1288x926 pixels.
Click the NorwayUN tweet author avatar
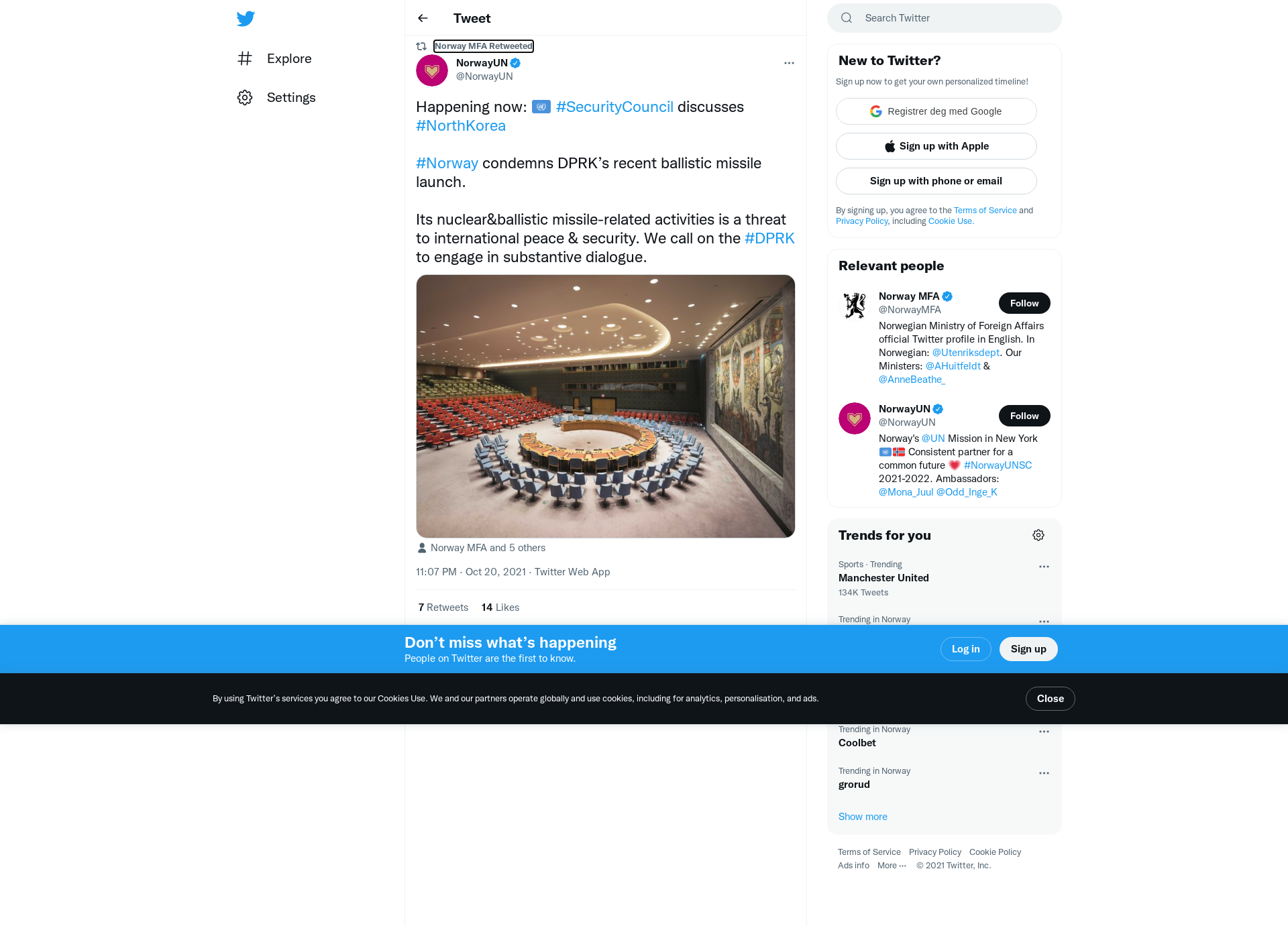432,70
